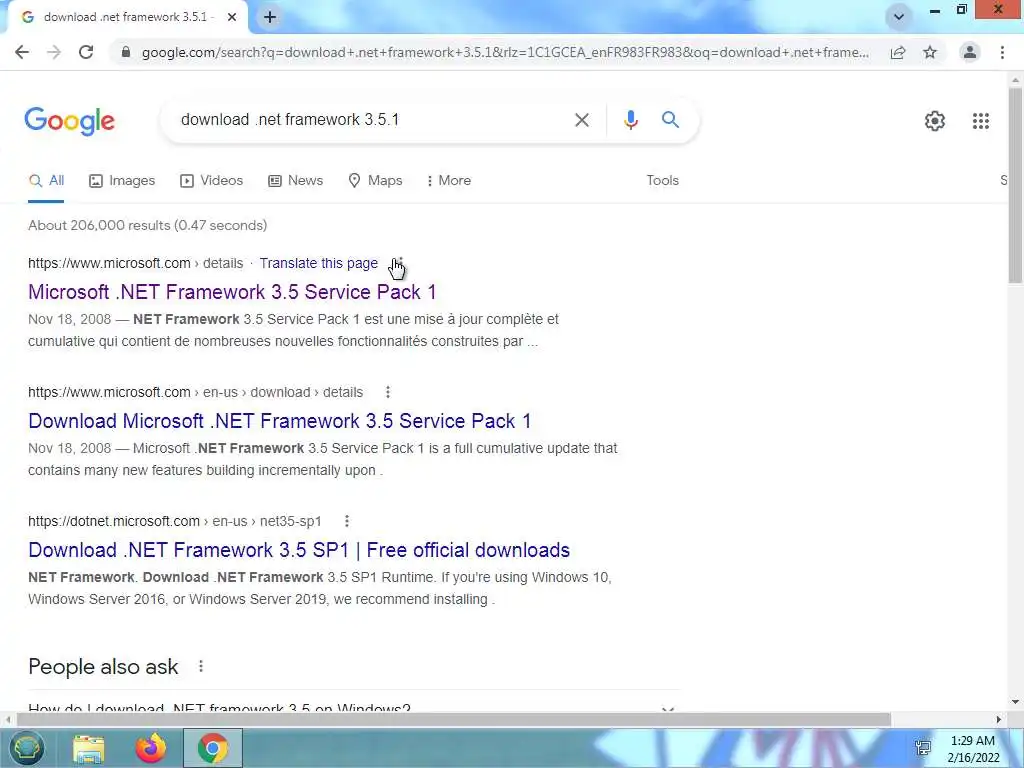Open Download .NET Framework 3.5 SP1 Free official downloads
This screenshot has width=1024, height=768.
[299, 551]
